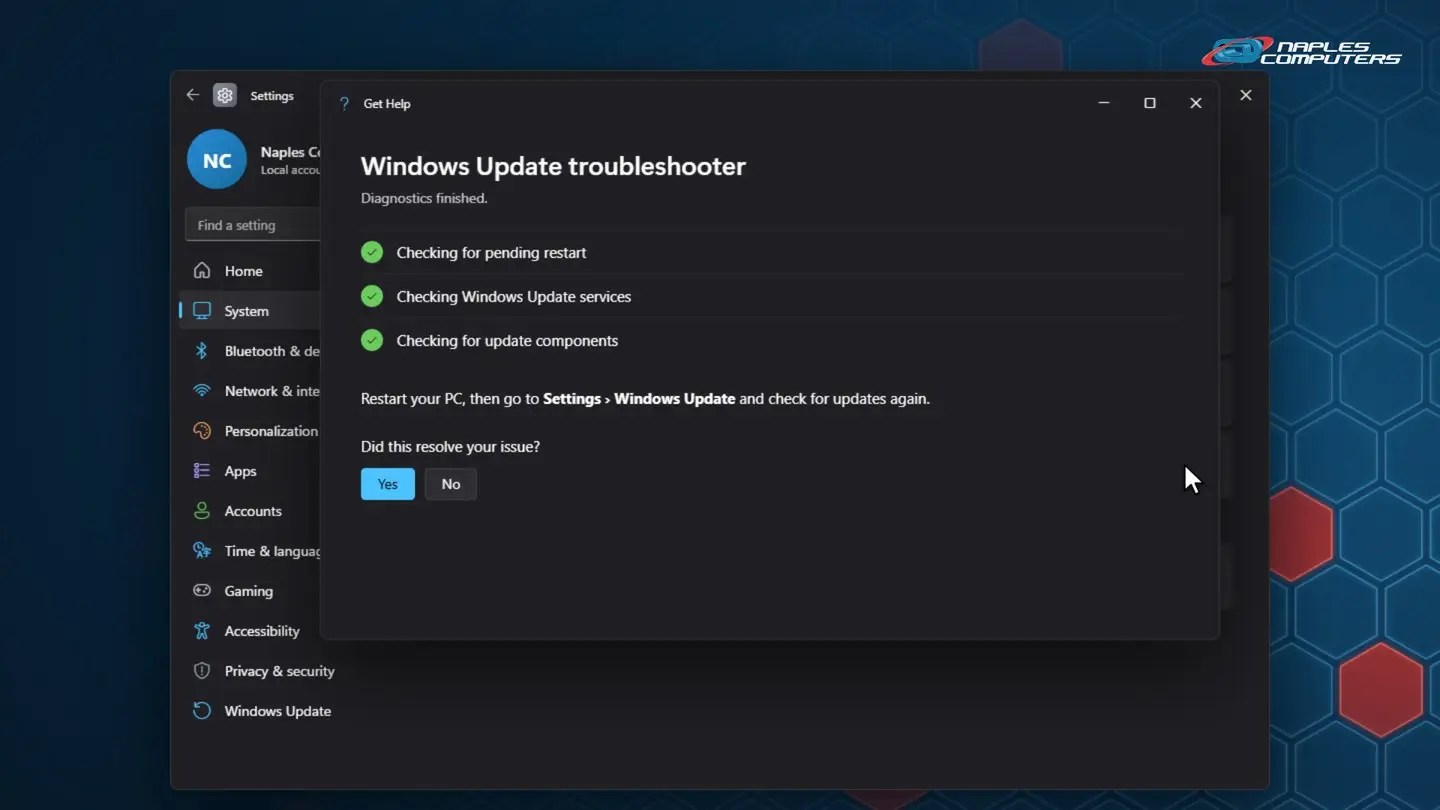This screenshot has height=810, width=1440.
Task: Click Time & language label in sidebar
Action: click(272, 551)
